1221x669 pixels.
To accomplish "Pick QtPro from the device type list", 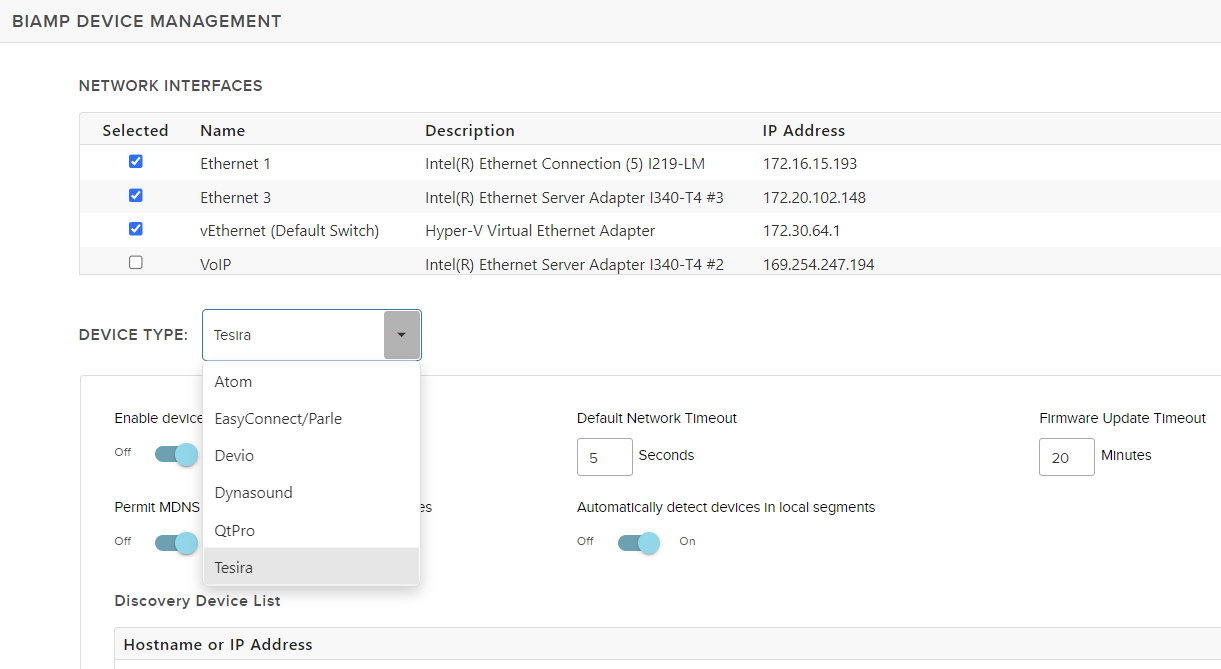I will [x=311, y=530].
